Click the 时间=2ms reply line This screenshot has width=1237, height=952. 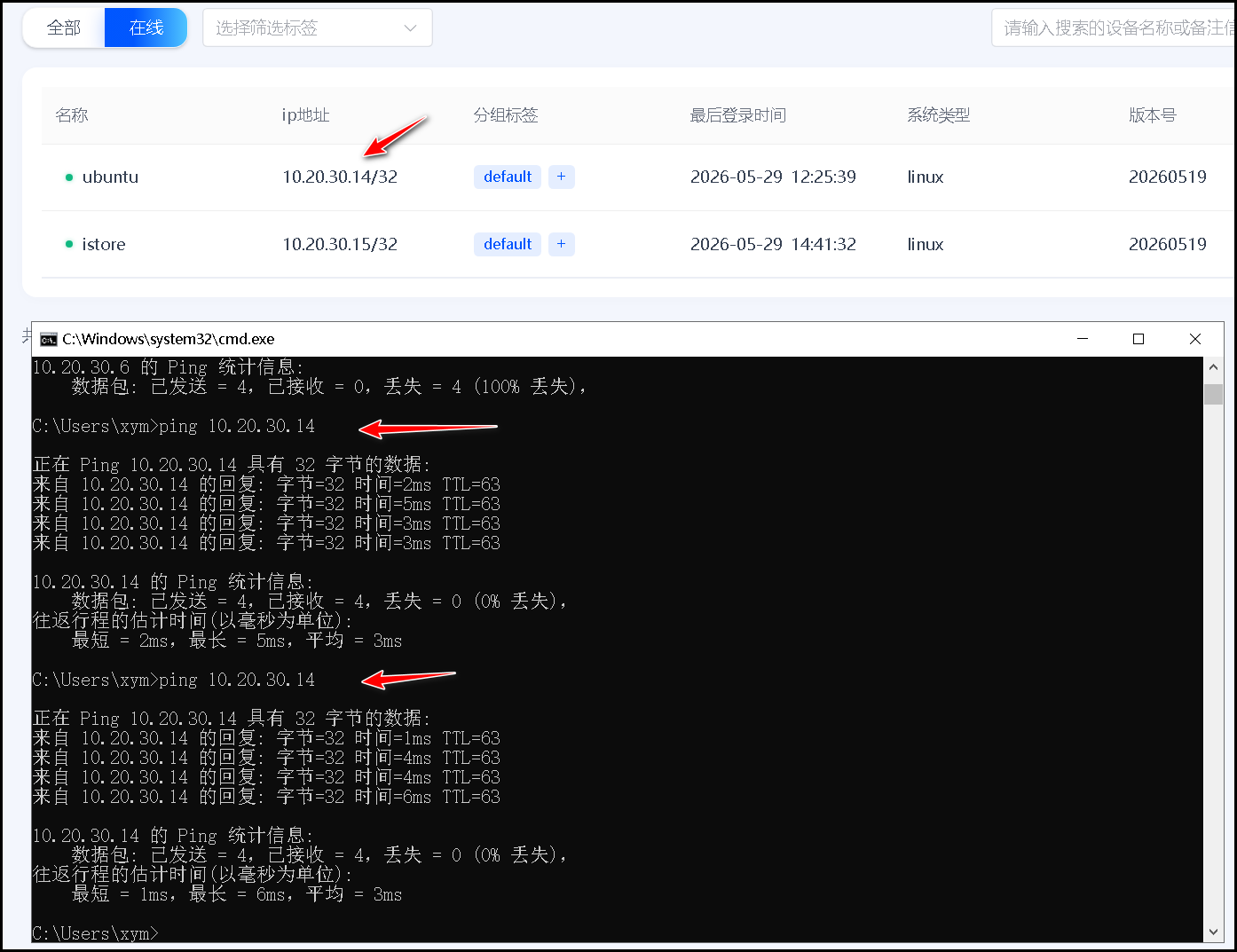(266, 484)
